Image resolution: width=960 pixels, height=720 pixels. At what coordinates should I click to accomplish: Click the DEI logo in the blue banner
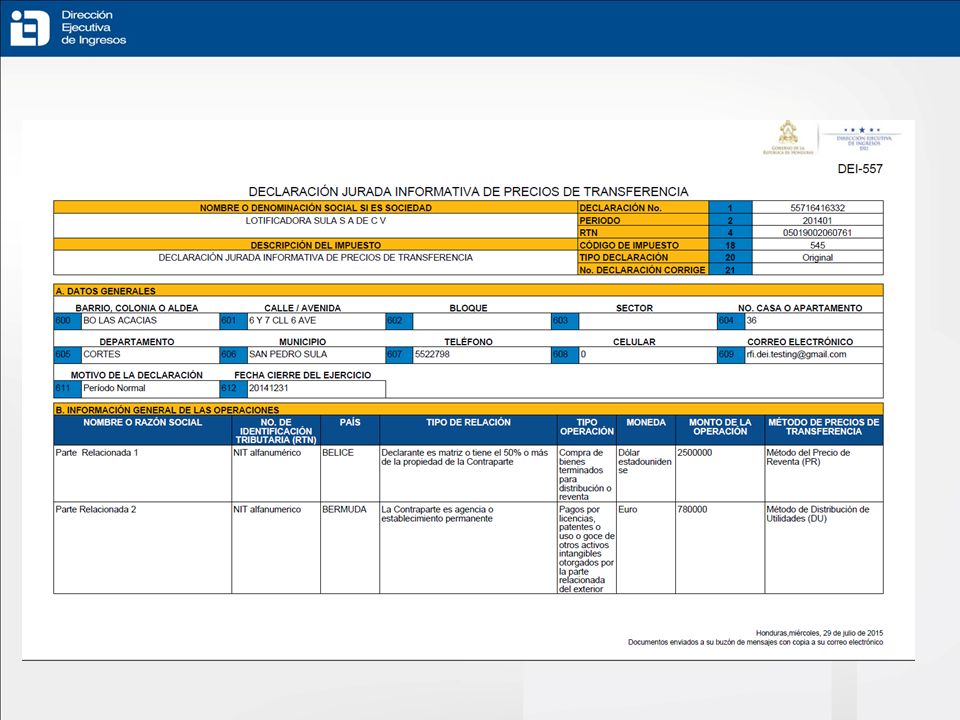[29, 28]
